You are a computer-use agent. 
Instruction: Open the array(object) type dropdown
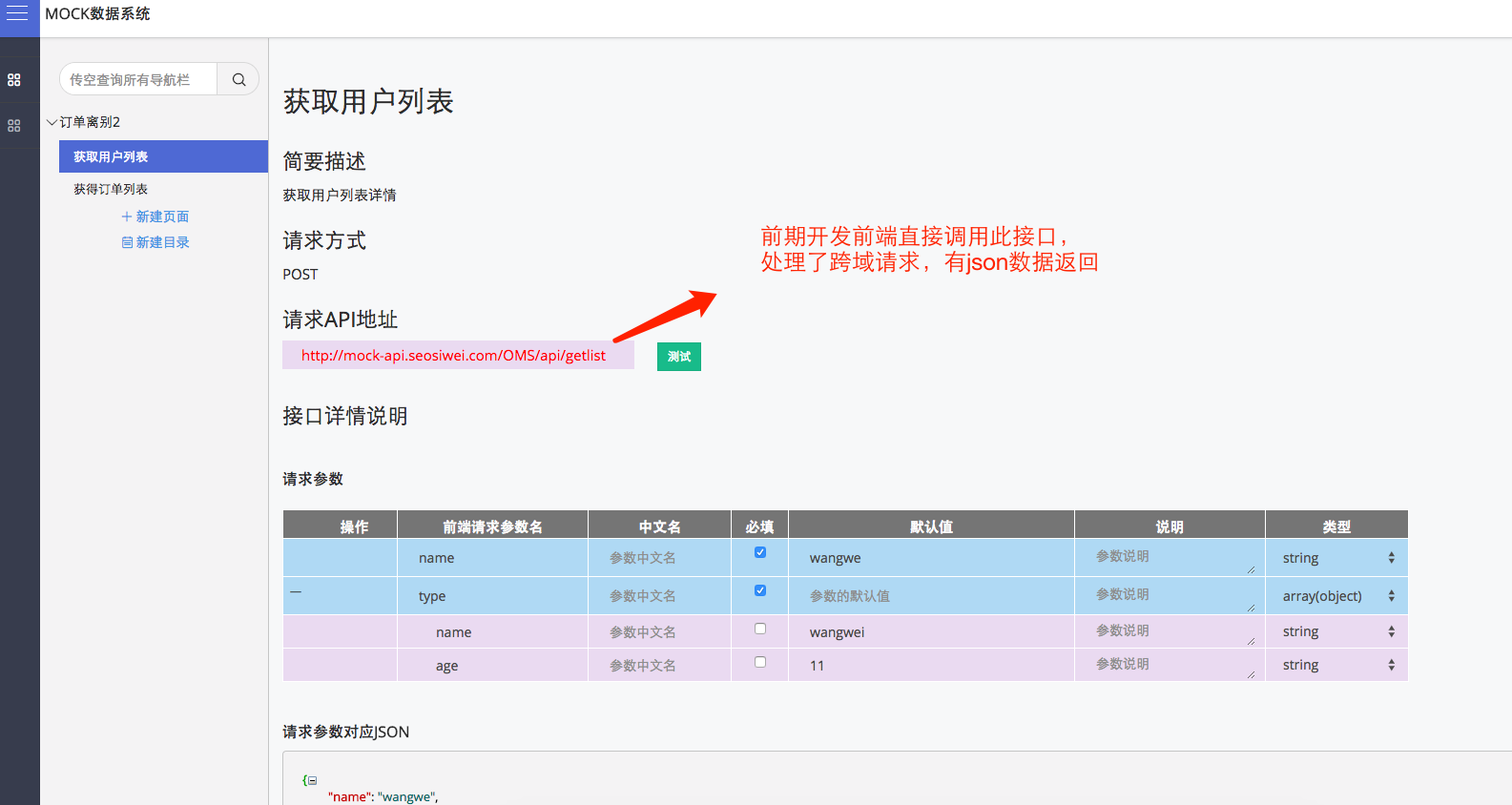point(1337,596)
